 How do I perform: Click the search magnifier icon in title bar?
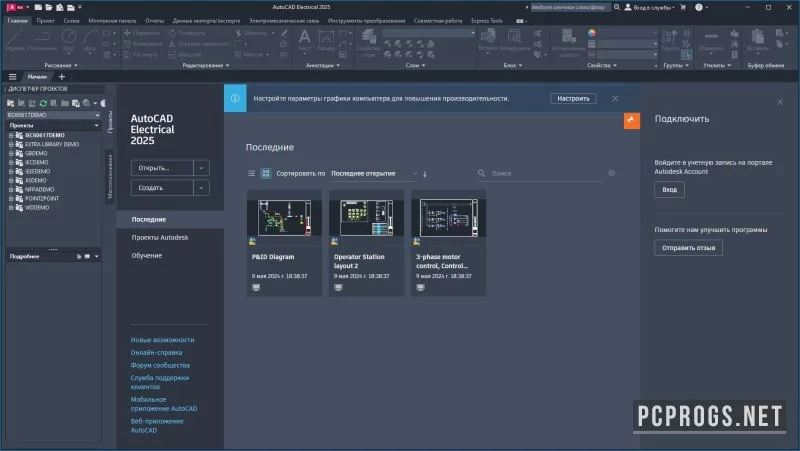click(x=617, y=7)
